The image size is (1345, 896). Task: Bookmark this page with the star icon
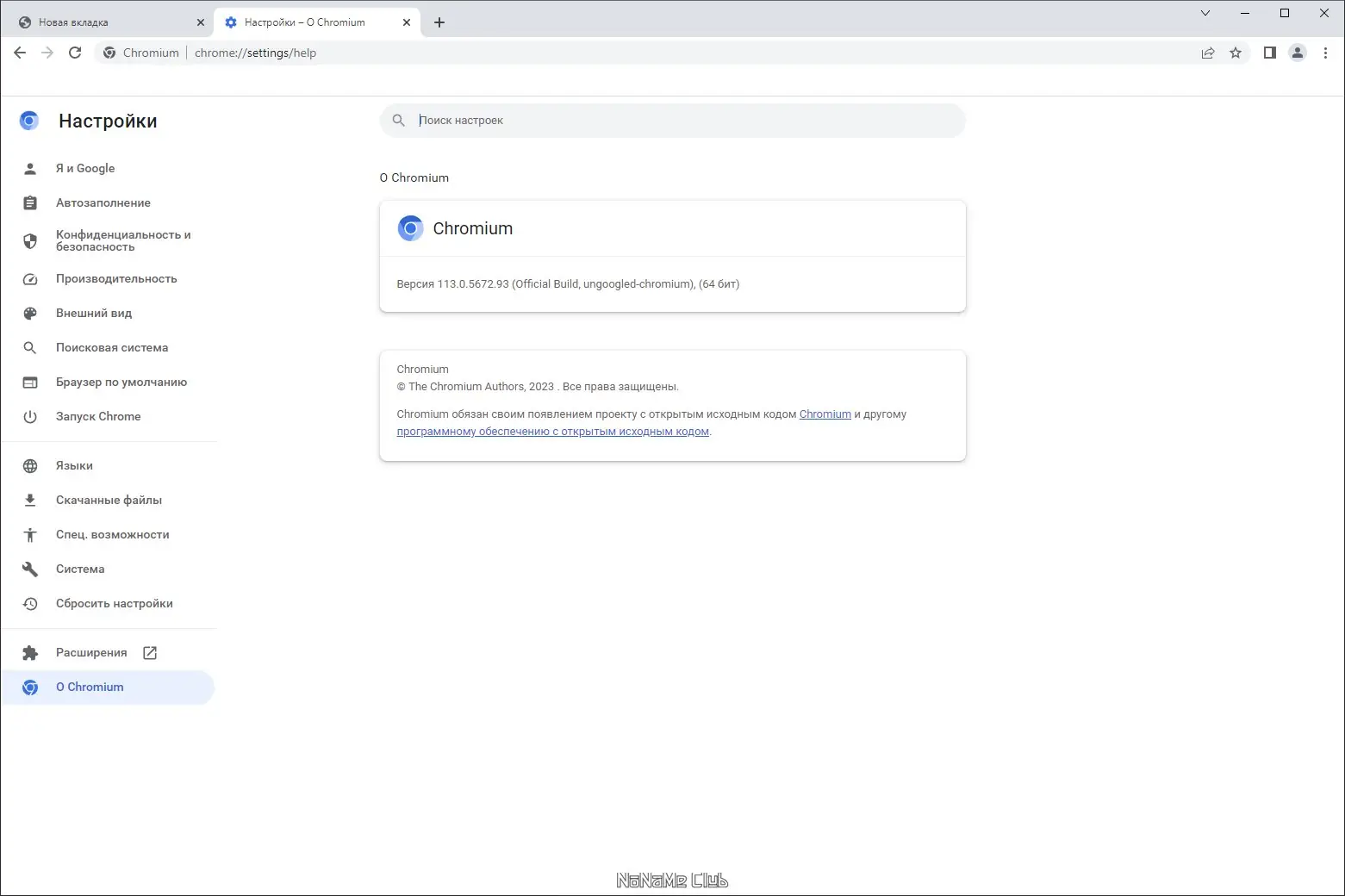[x=1236, y=53]
